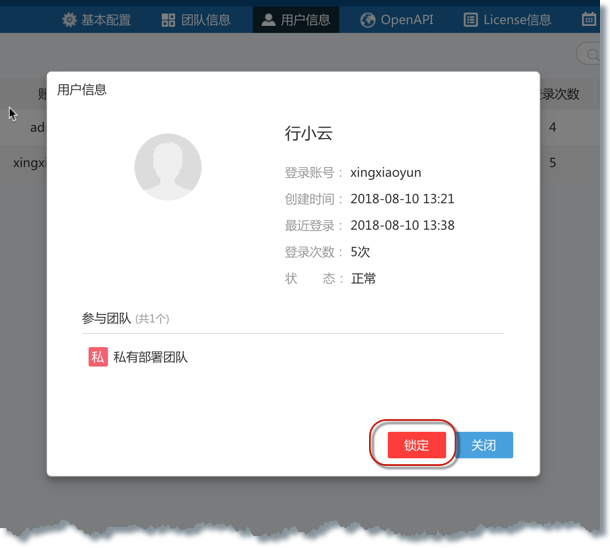Switch to the 团队信息 tab
The height and width of the screenshot is (548, 610).
(205, 20)
